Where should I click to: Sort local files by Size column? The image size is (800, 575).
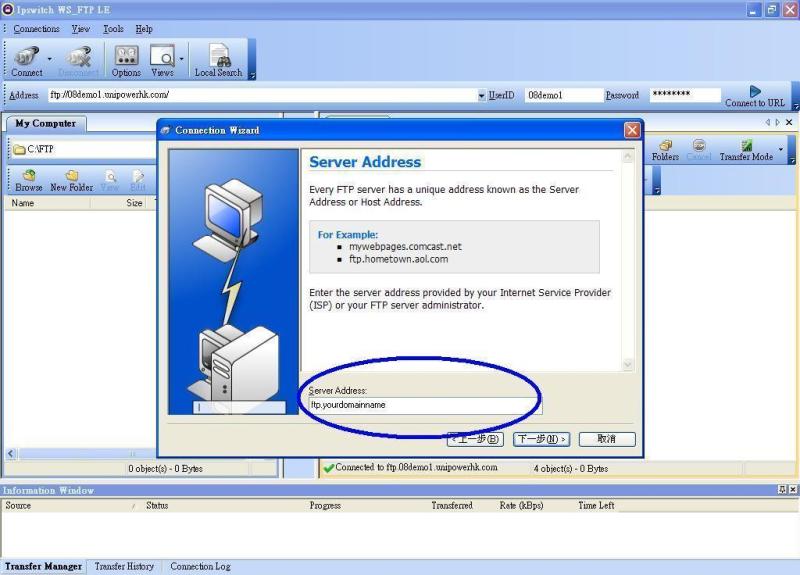click(118, 203)
